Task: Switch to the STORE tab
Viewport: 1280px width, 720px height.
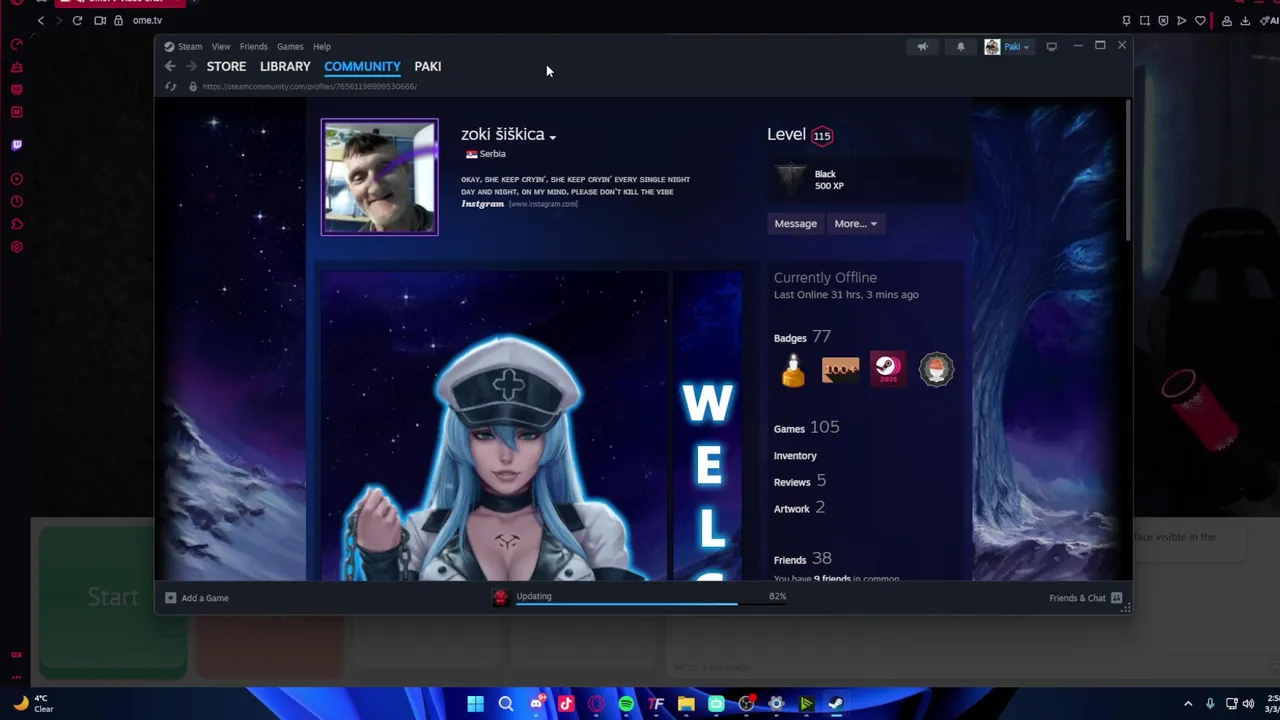Action: click(226, 66)
